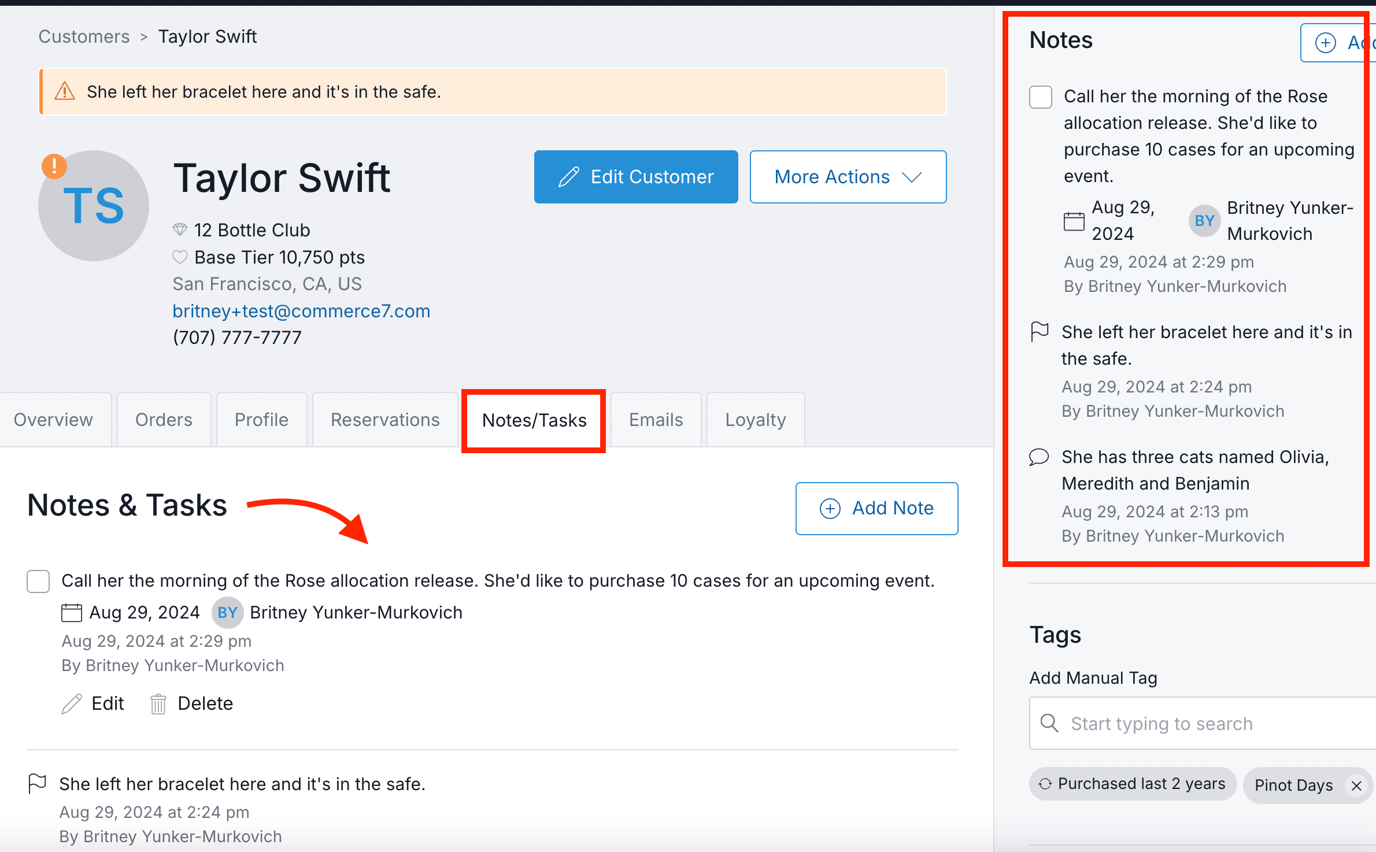Viewport: 1376px width, 852px height.
Task: Click the Taylor Swift name heading
Action: 281,178
